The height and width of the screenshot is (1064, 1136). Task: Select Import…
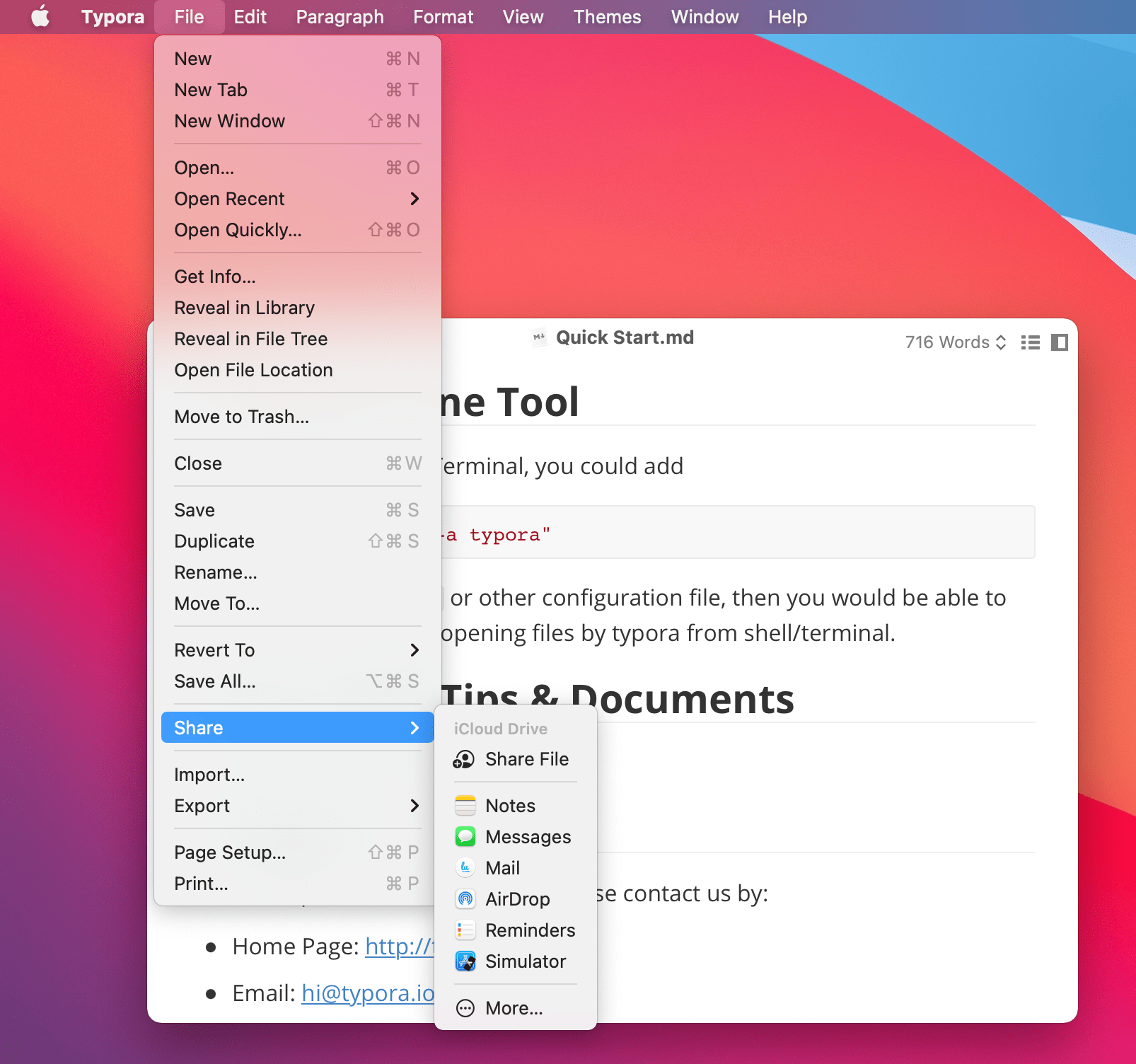point(297,775)
